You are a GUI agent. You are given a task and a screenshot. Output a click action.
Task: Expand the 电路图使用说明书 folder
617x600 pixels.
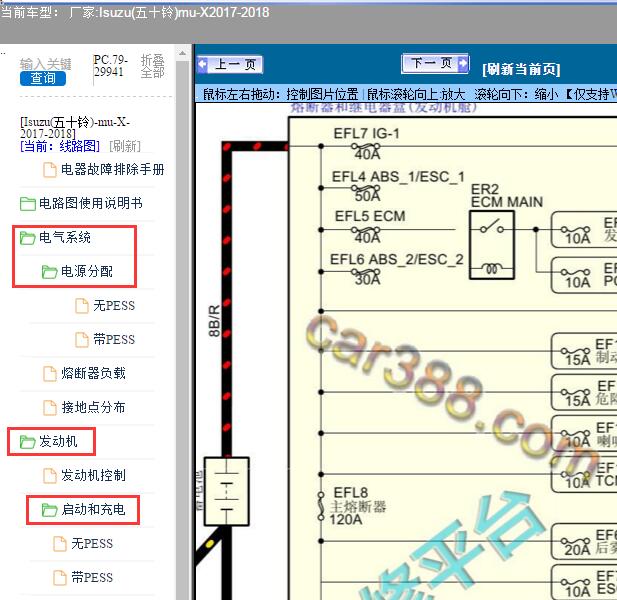coord(91,203)
